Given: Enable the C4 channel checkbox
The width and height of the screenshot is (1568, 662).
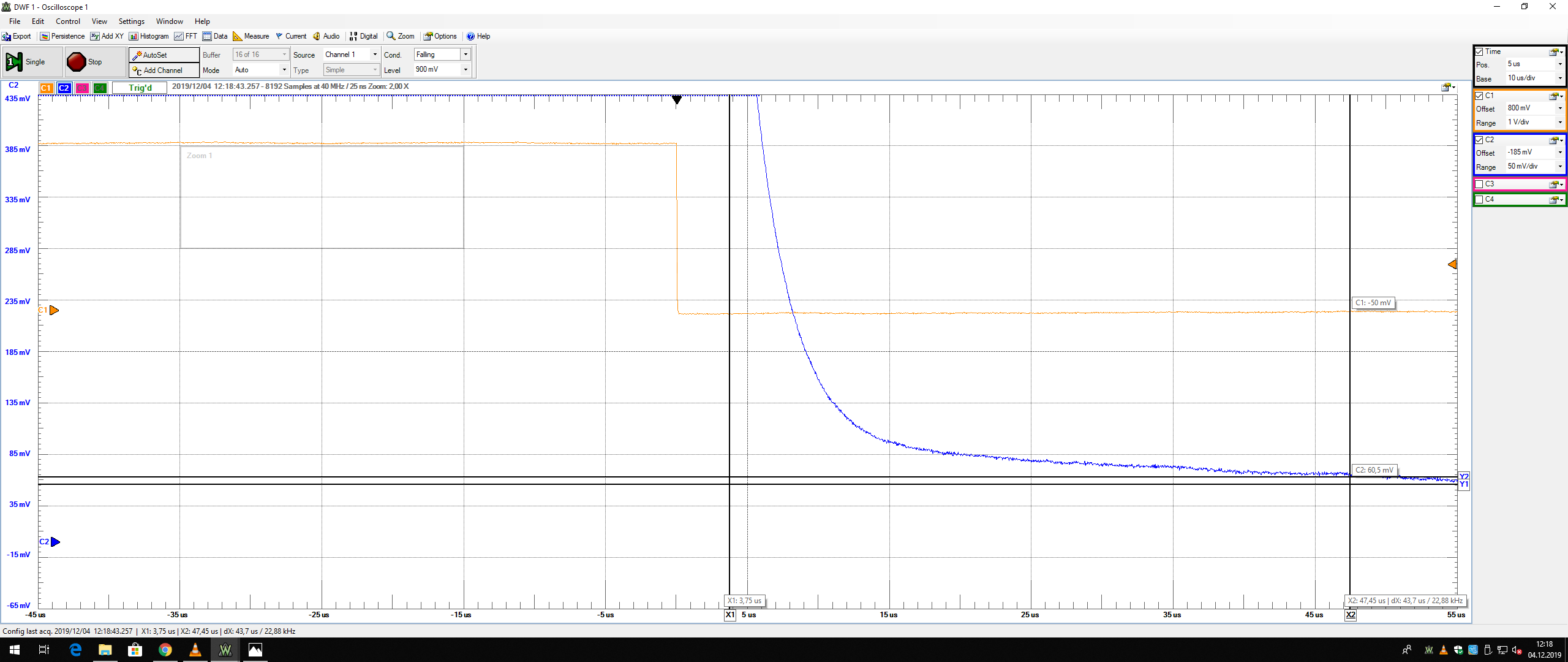Looking at the screenshot, I should (x=1479, y=199).
